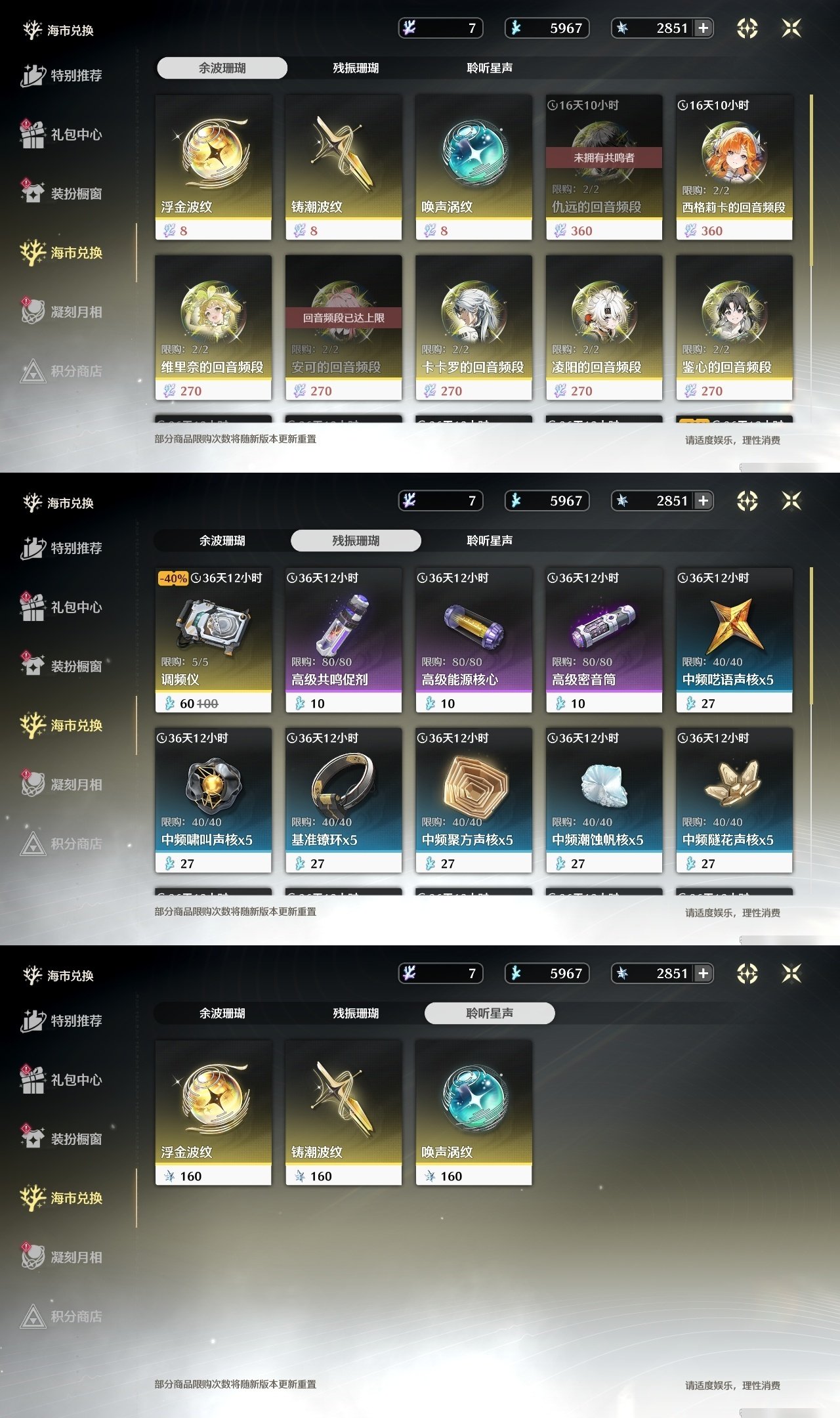840x1418 pixels.
Task: Select discounted 调频仪 item
Action: tap(213, 640)
